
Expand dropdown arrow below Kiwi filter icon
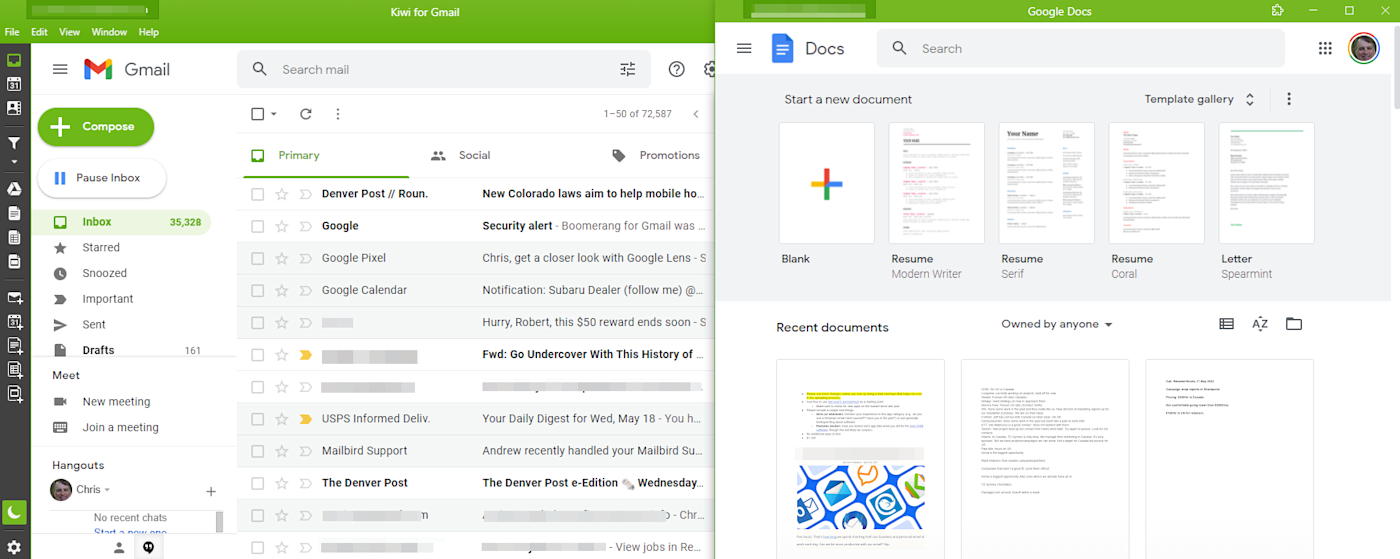14,161
